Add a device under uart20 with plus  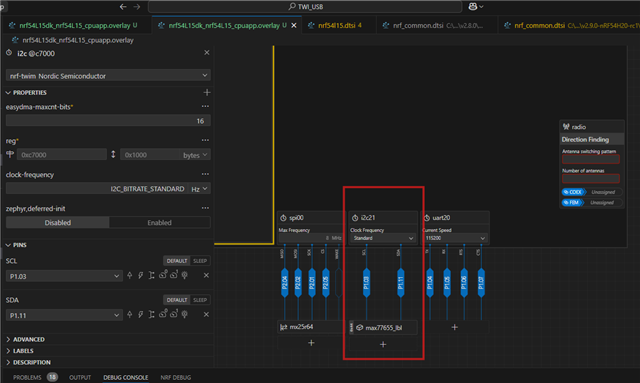(454, 327)
